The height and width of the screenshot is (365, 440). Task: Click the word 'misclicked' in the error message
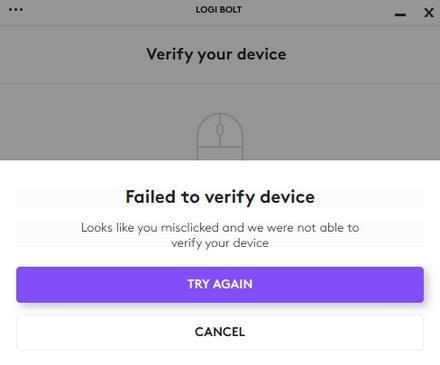pos(190,228)
